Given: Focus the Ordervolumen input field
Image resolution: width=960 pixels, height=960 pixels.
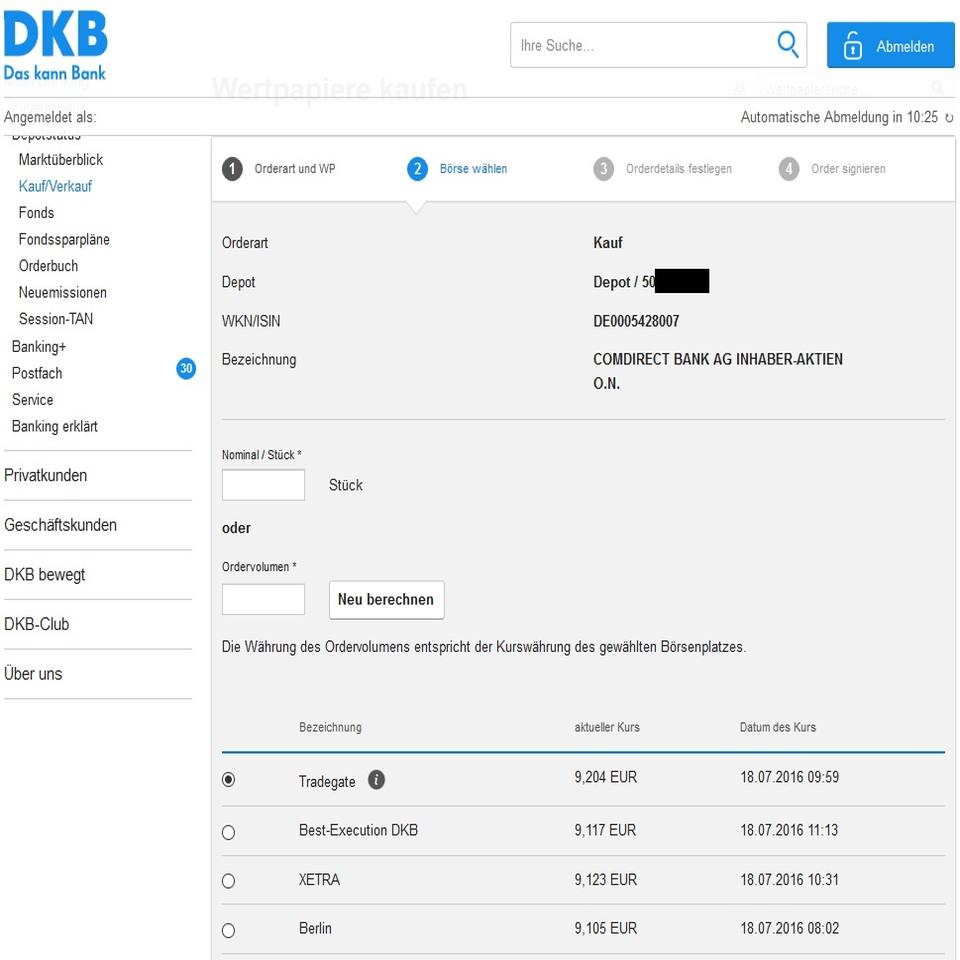Looking at the screenshot, I should click(x=263, y=599).
